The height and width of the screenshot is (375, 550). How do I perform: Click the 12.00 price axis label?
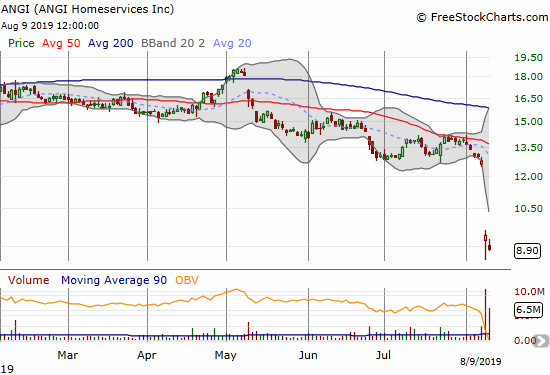point(528,176)
